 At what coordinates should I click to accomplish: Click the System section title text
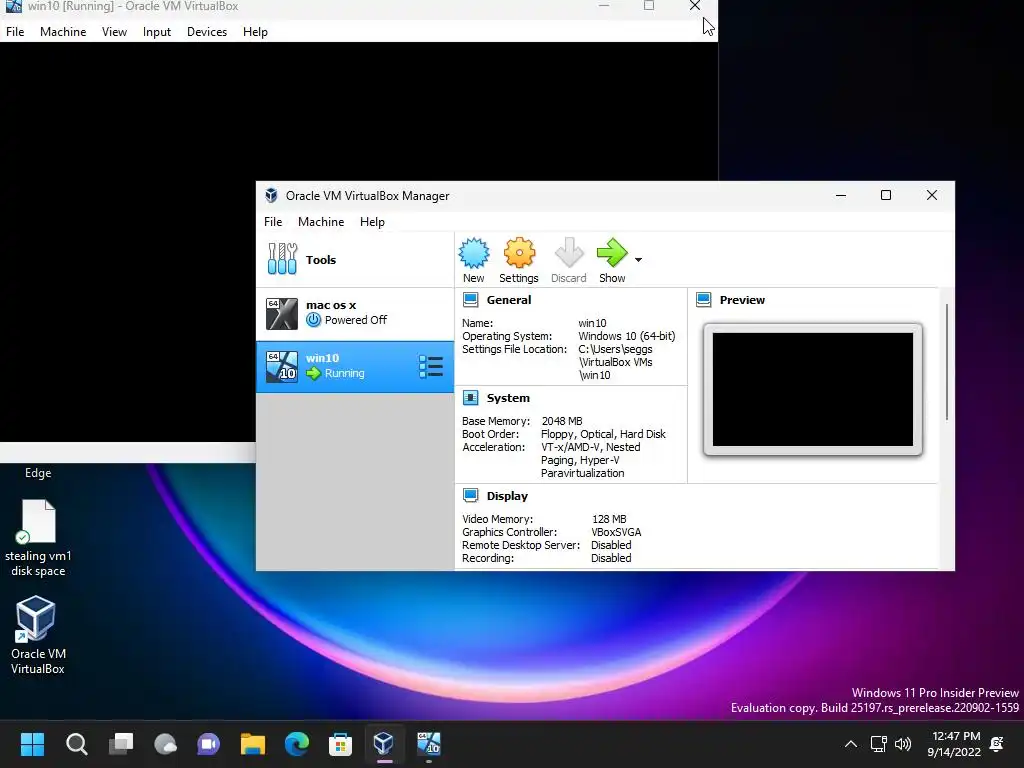pos(508,398)
